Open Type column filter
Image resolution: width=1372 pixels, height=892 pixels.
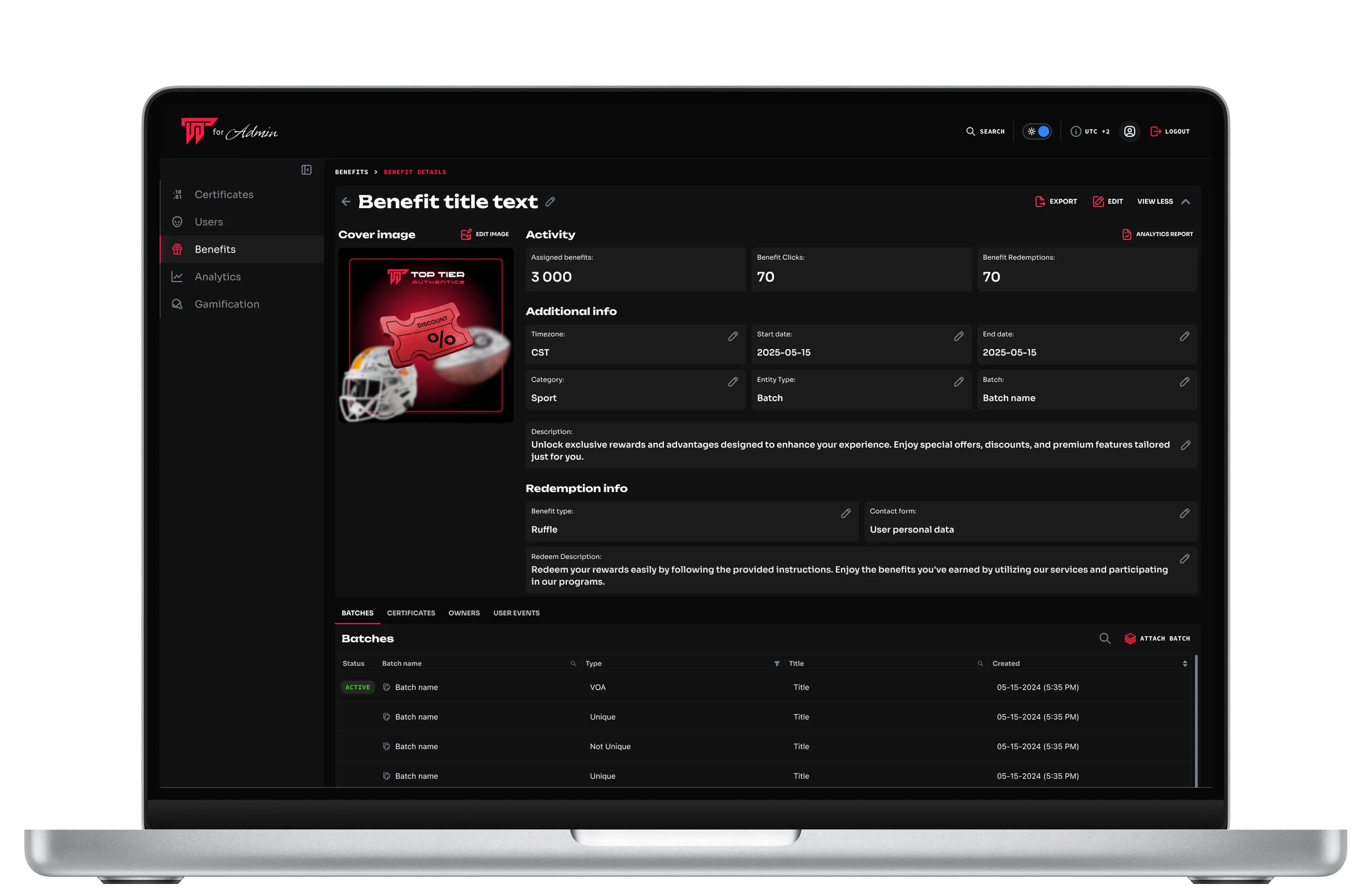[x=776, y=664]
